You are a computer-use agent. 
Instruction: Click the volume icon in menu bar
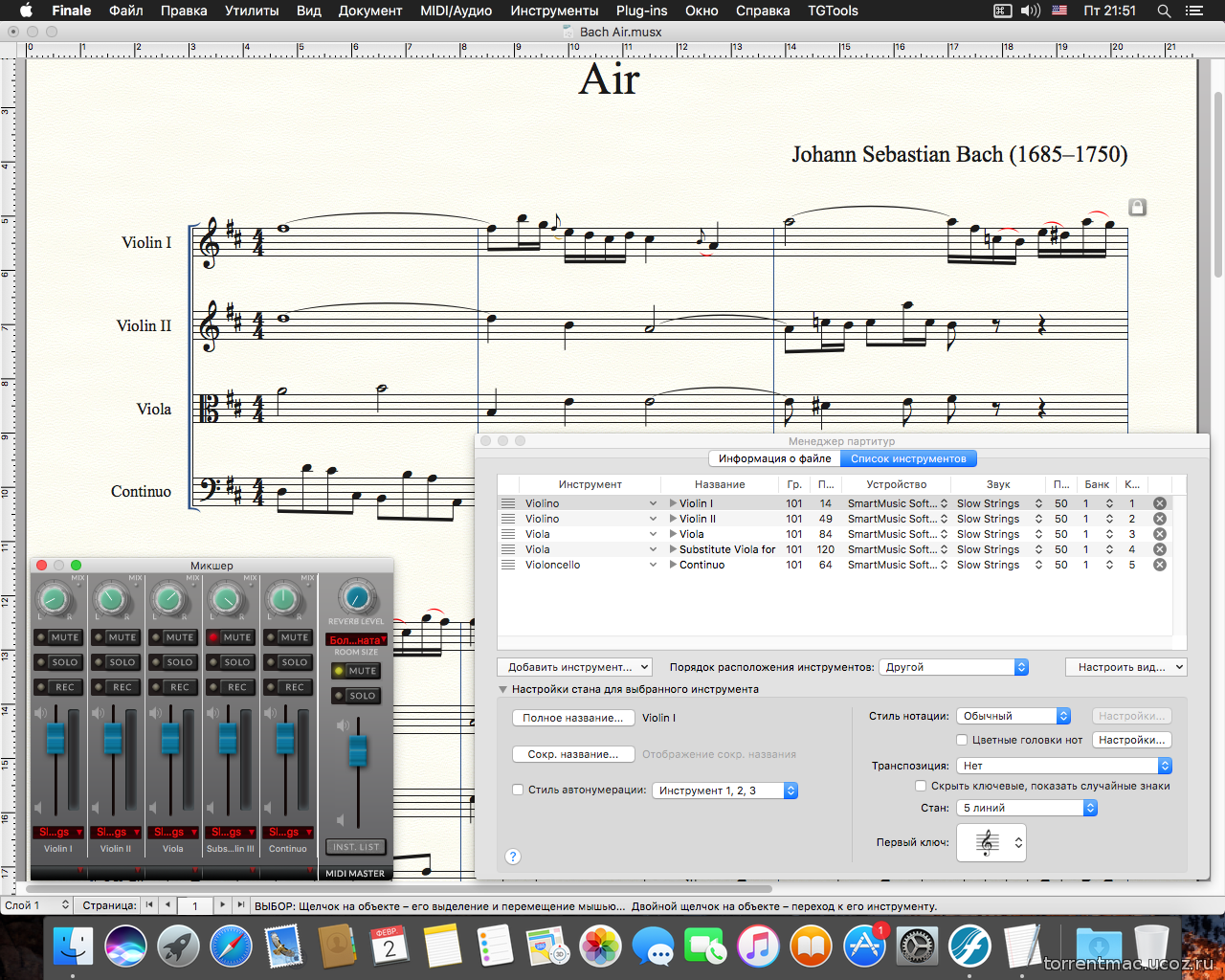click(1030, 11)
